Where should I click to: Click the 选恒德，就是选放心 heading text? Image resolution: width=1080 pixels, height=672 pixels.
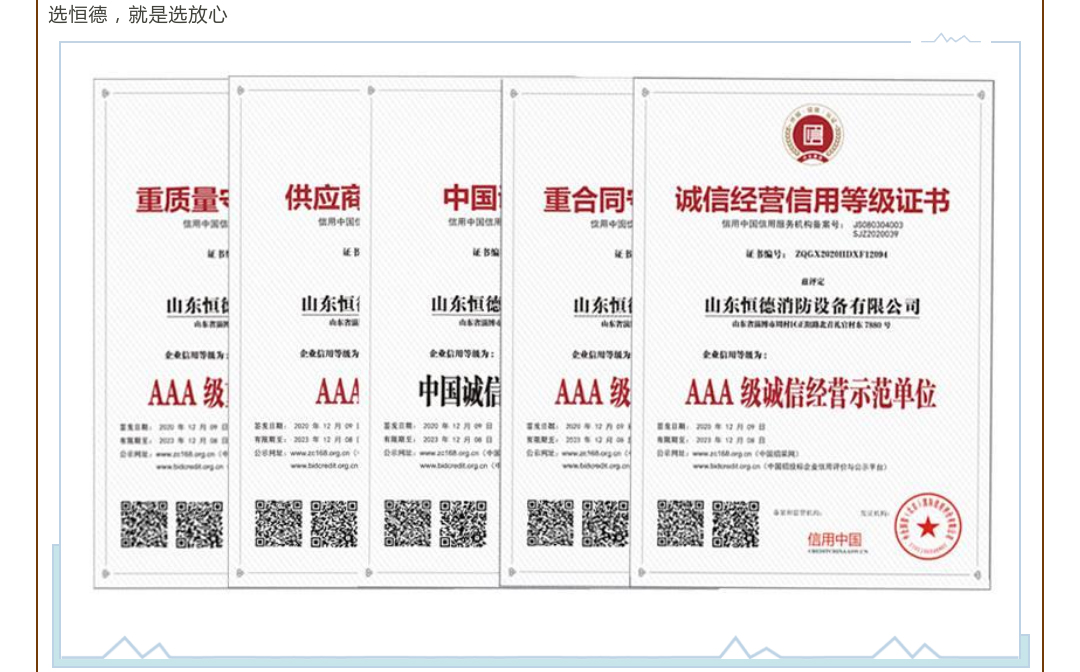pyautogui.click(x=138, y=14)
